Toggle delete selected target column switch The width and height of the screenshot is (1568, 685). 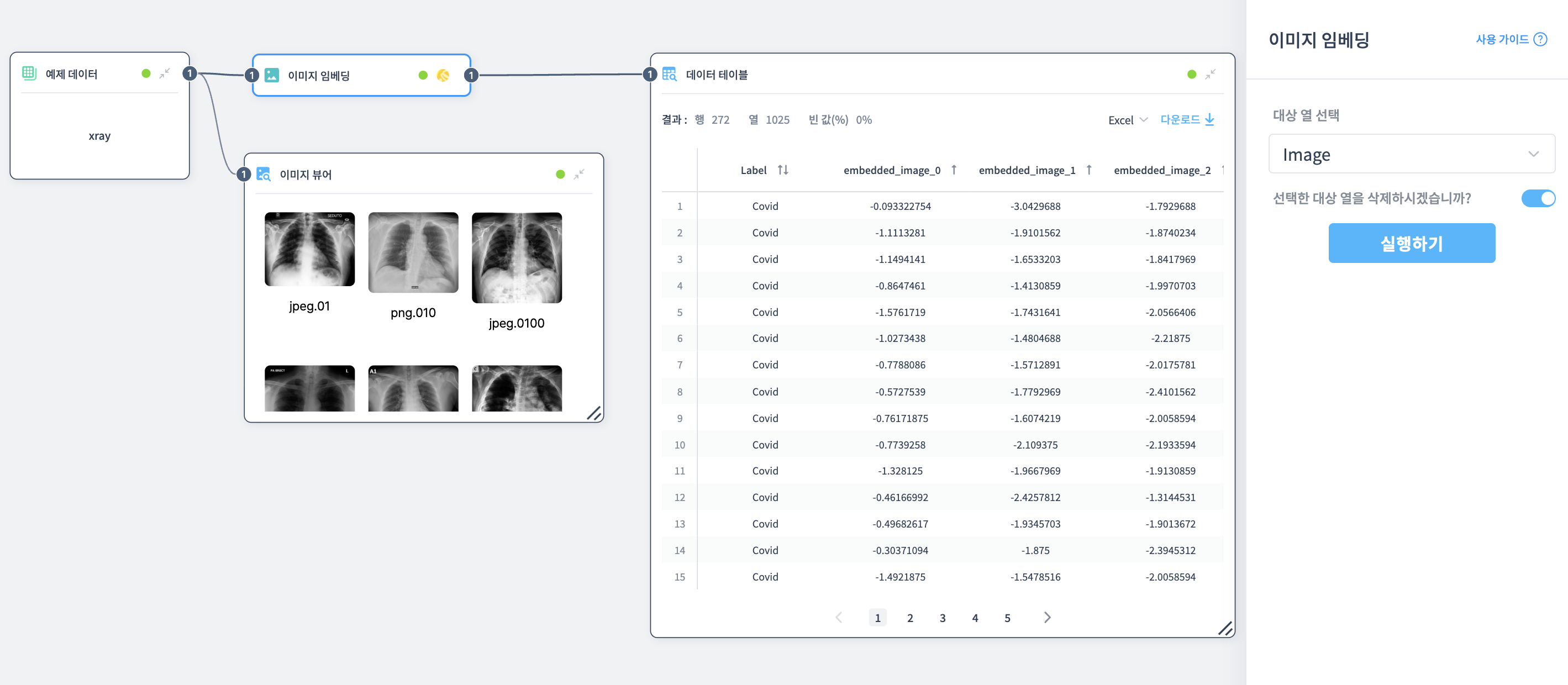point(1538,198)
